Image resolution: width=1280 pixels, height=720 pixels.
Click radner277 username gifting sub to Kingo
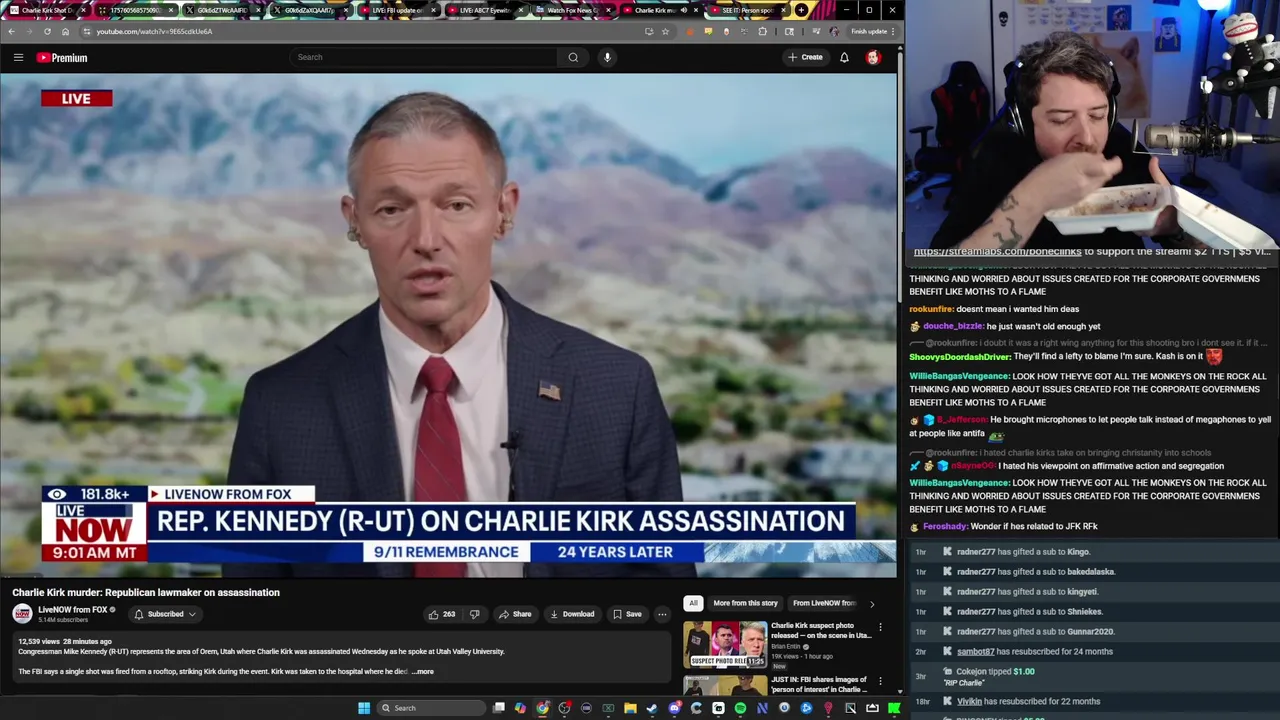tap(975, 552)
